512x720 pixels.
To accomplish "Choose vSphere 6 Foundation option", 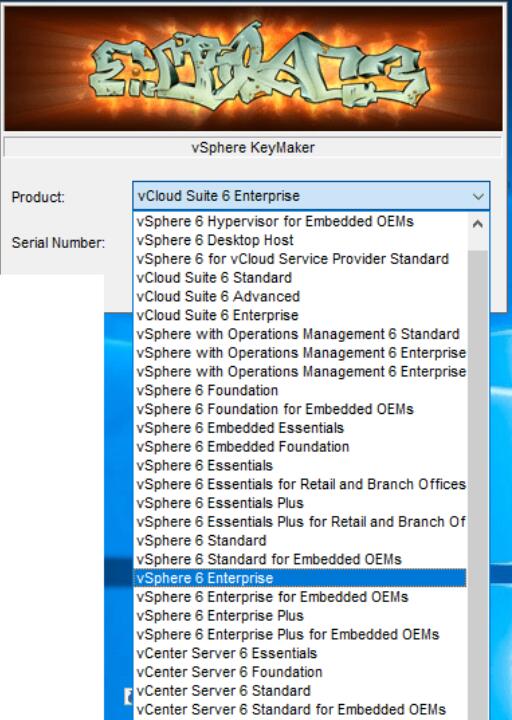I will (x=300, y=391).
